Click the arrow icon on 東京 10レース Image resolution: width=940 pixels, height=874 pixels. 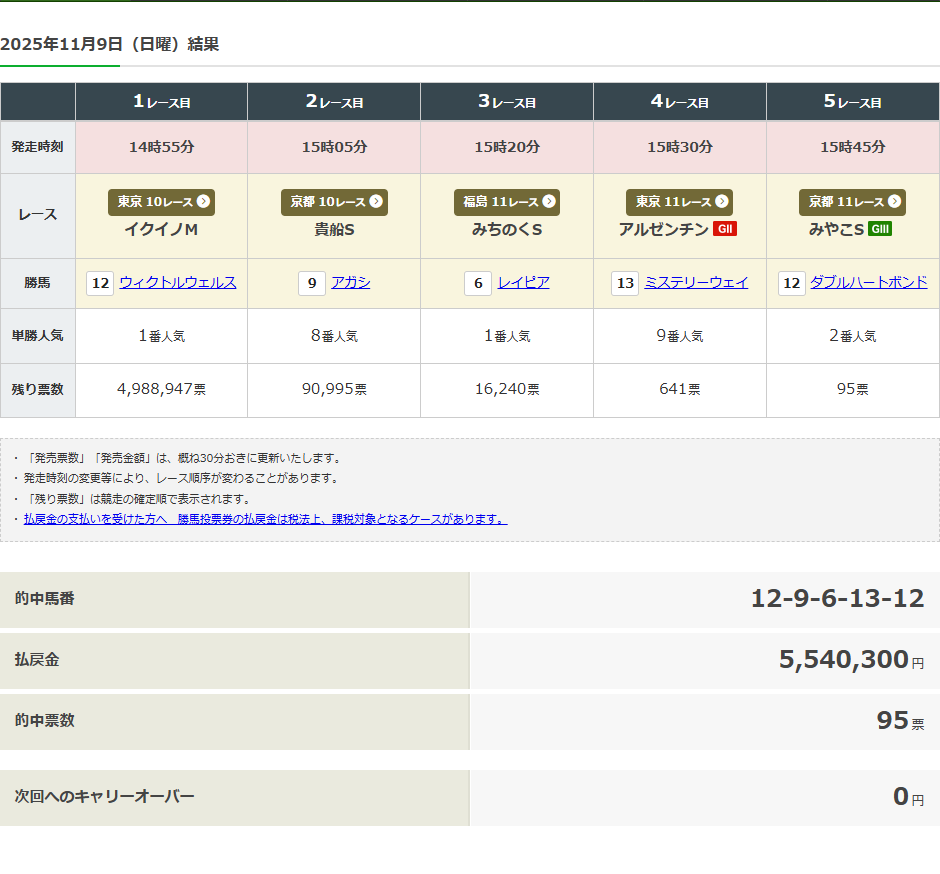[x=203, y=202]
